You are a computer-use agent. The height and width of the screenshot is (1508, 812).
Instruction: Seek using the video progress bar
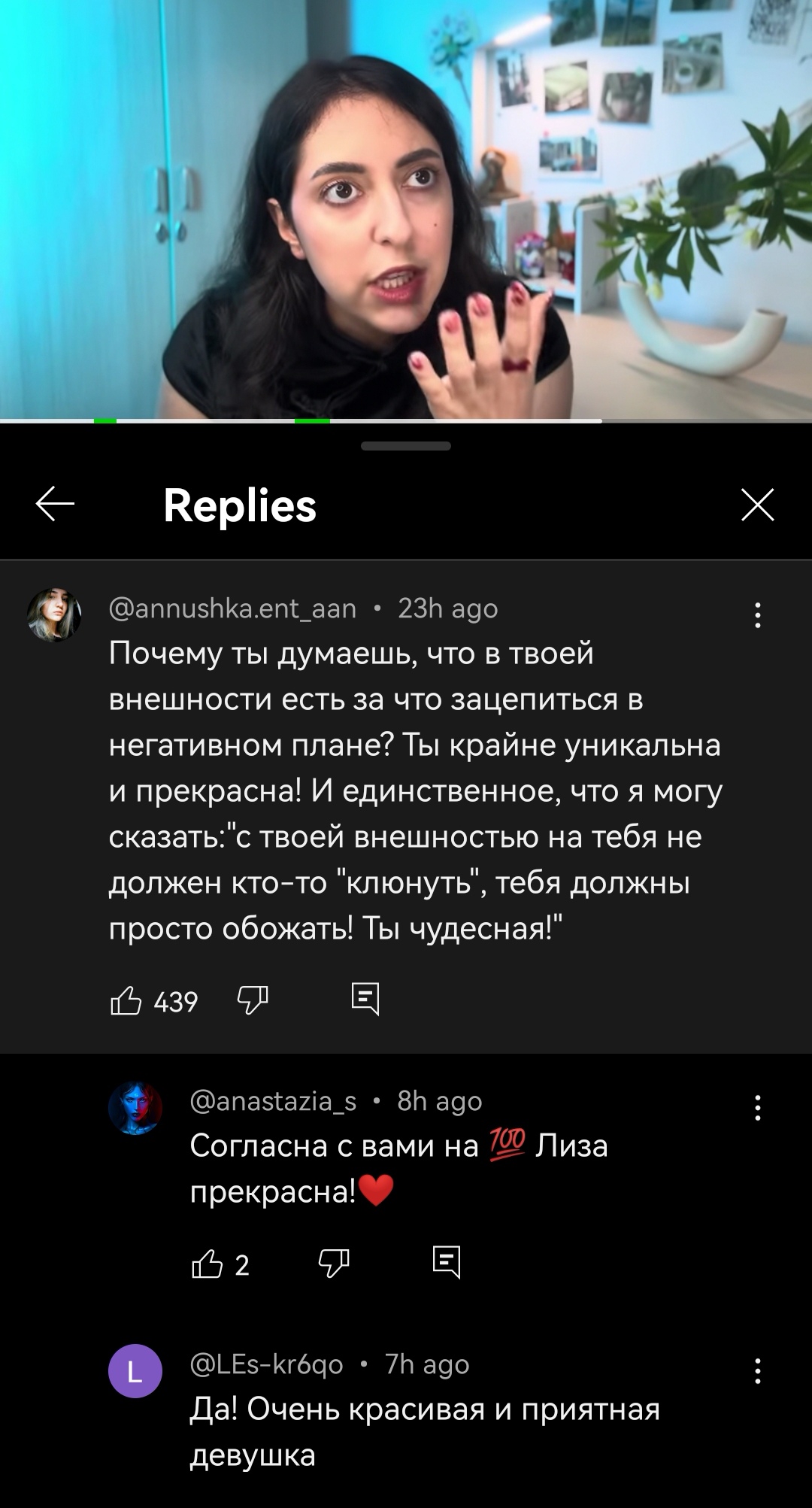[406, 420]
